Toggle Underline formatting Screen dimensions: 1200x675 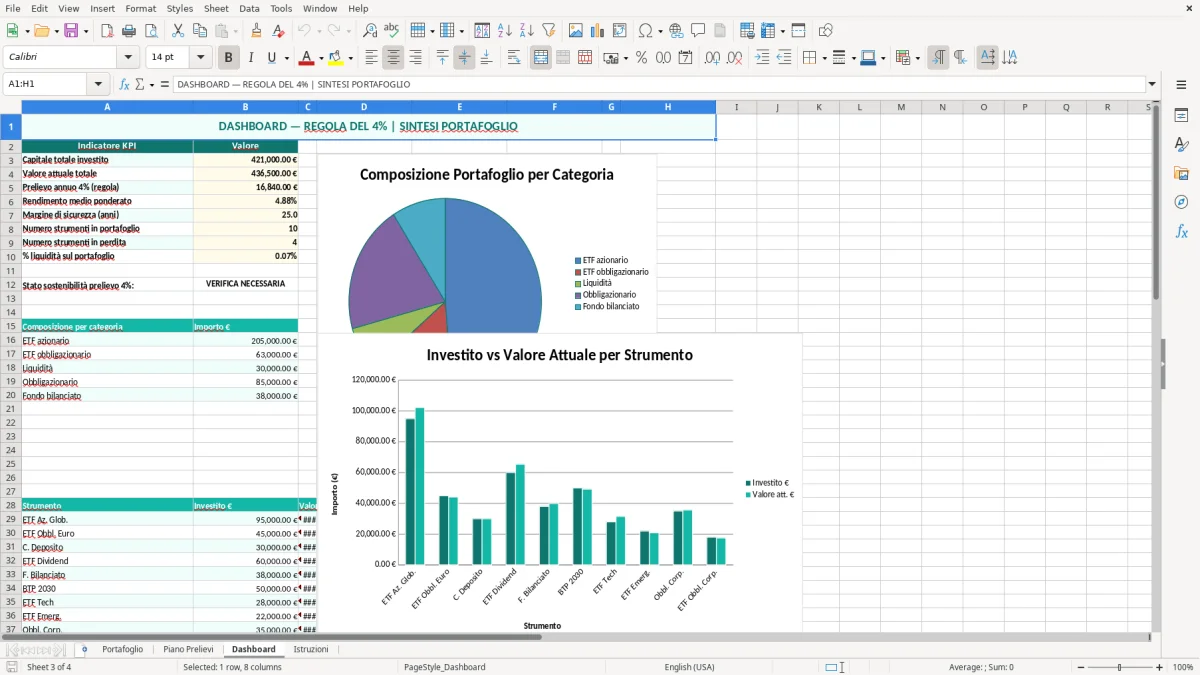click(272, 58)
